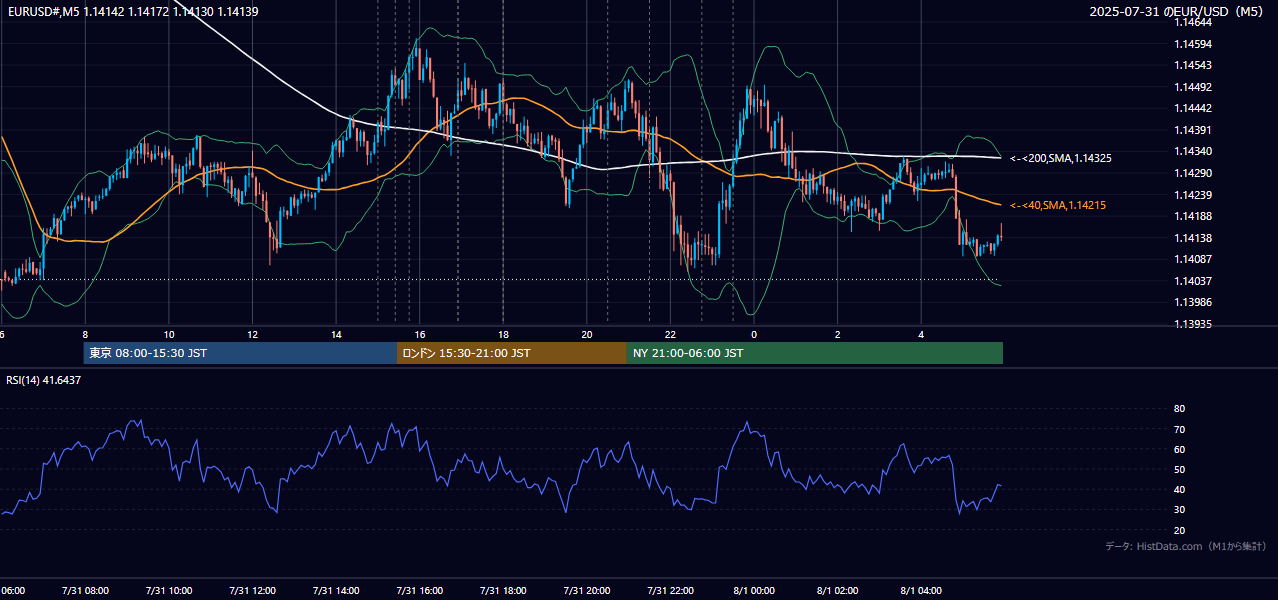
Task: Click hour label 10 under the price chart
Action: pyautogui.click(x=169, y=334)
